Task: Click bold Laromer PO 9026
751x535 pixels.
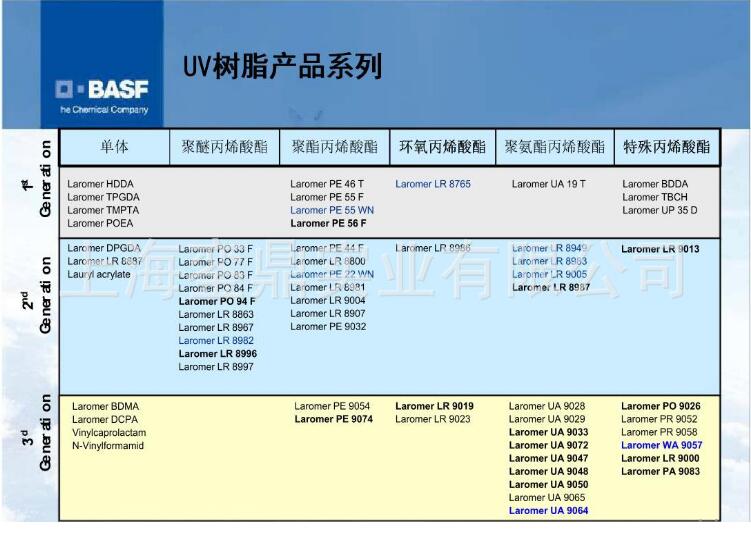Action: [661, 406]
